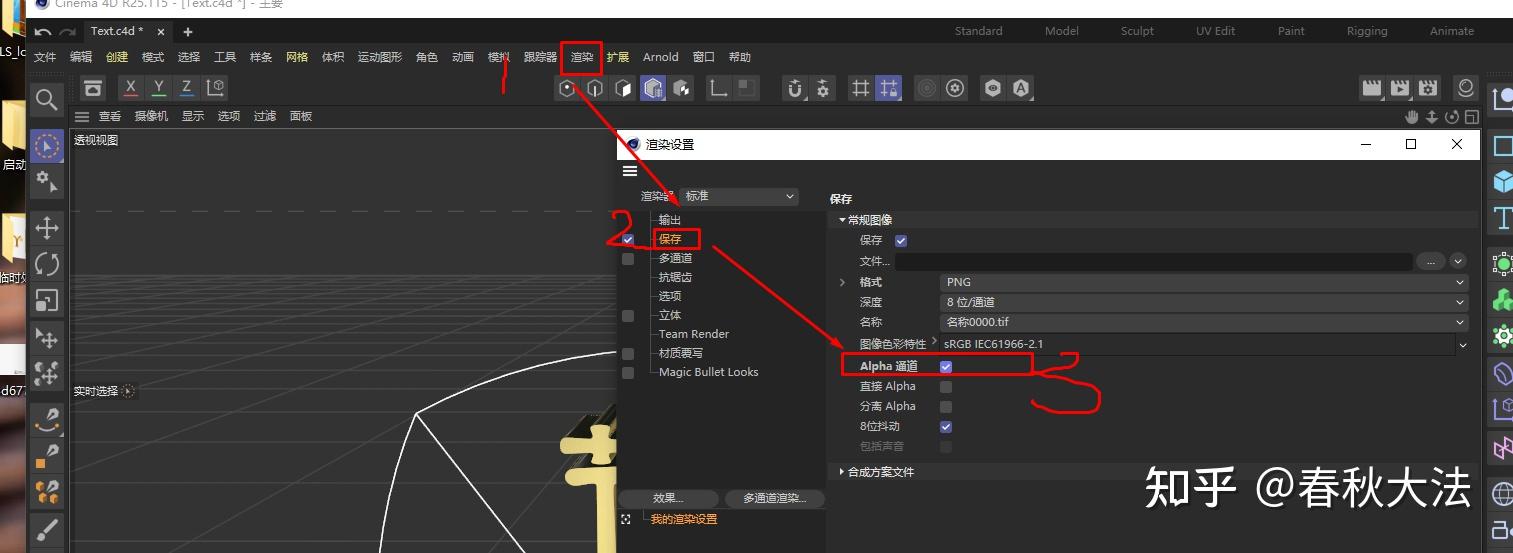The height and width of the screenshot is (553, 1513).
Task: Enable the Magic Bullet Looks checkbox
Action: 628,373
